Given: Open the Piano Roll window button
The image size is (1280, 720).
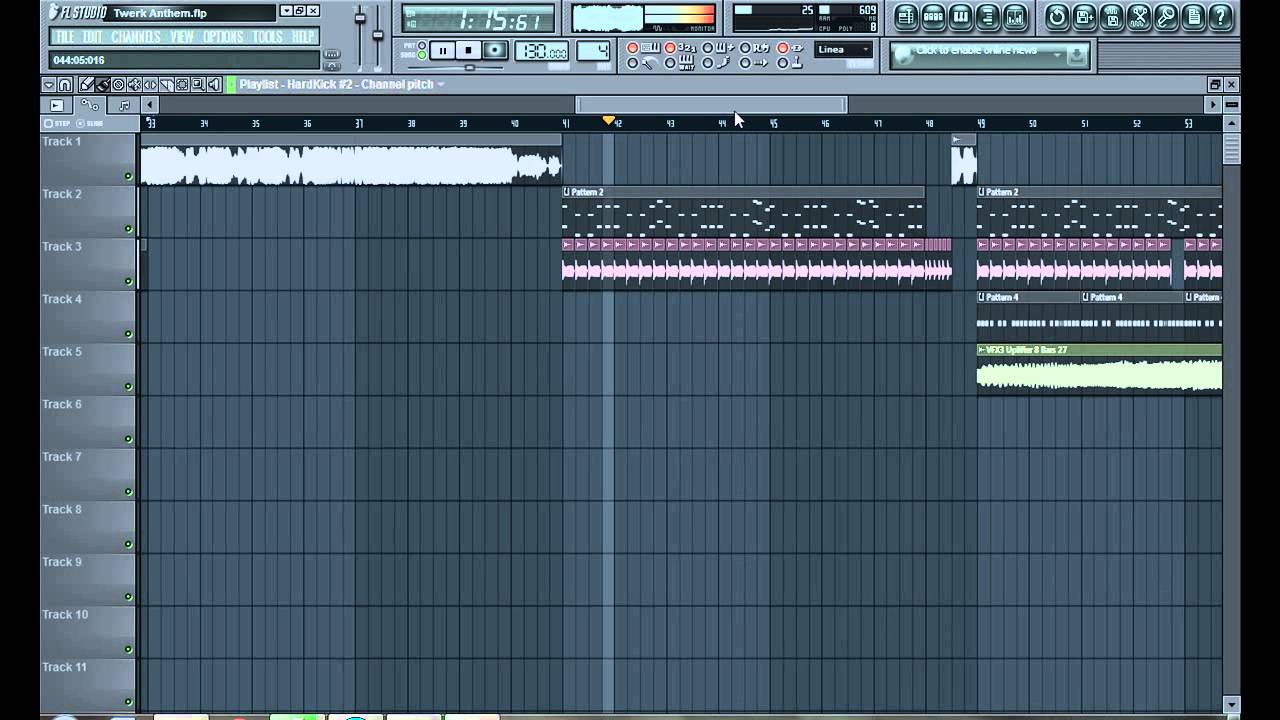Looking at the screenshot, I should 960,16.
